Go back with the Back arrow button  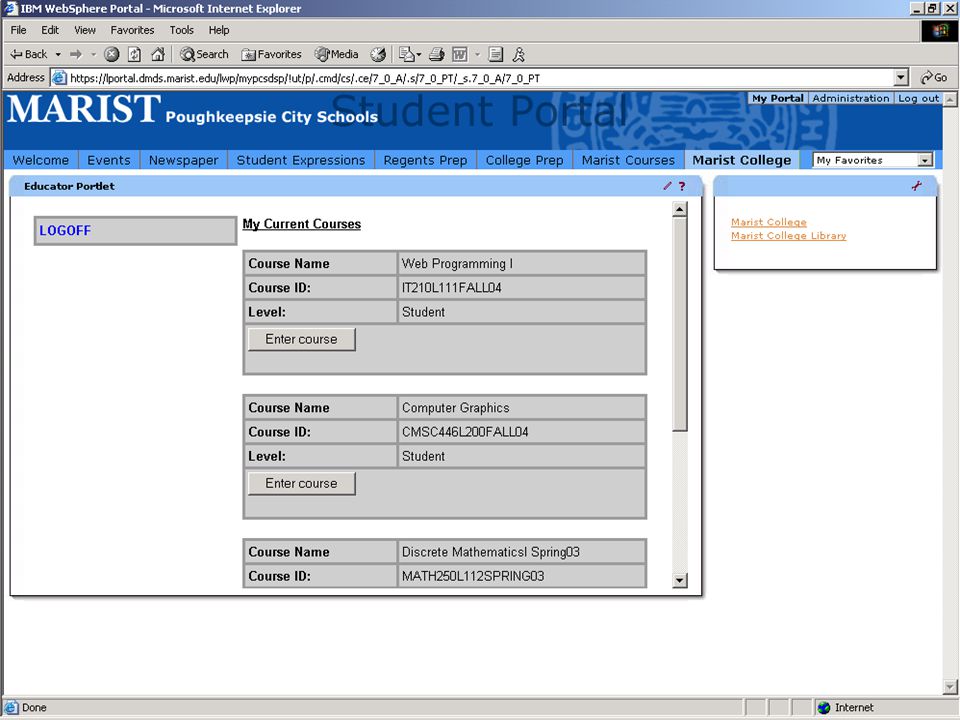pyautogui.click(x=28, y=54)
